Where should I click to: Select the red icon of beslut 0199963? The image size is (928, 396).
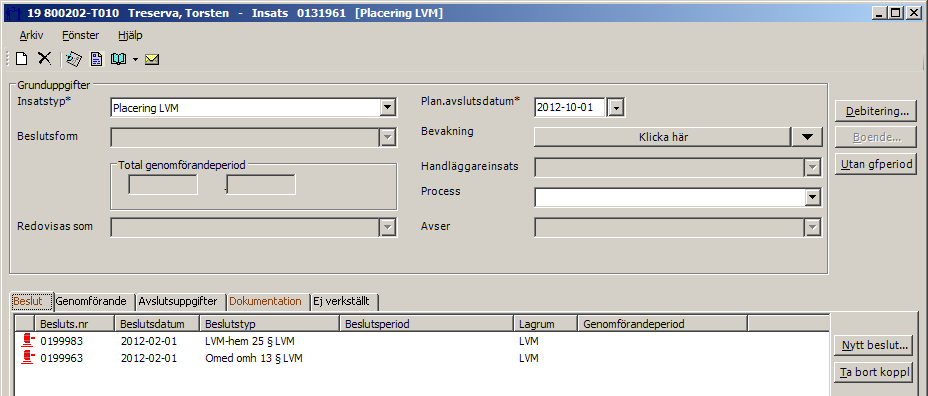tap(27, 358)
